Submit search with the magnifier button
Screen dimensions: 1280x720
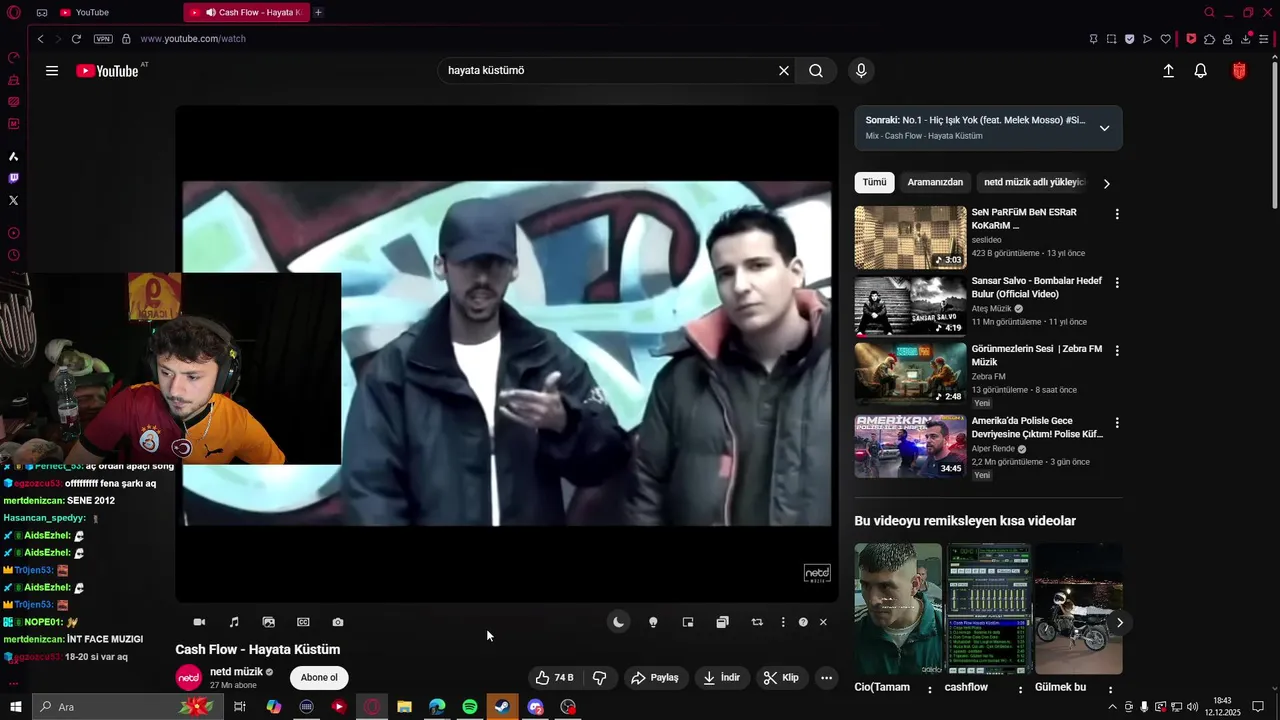(816, 71)
